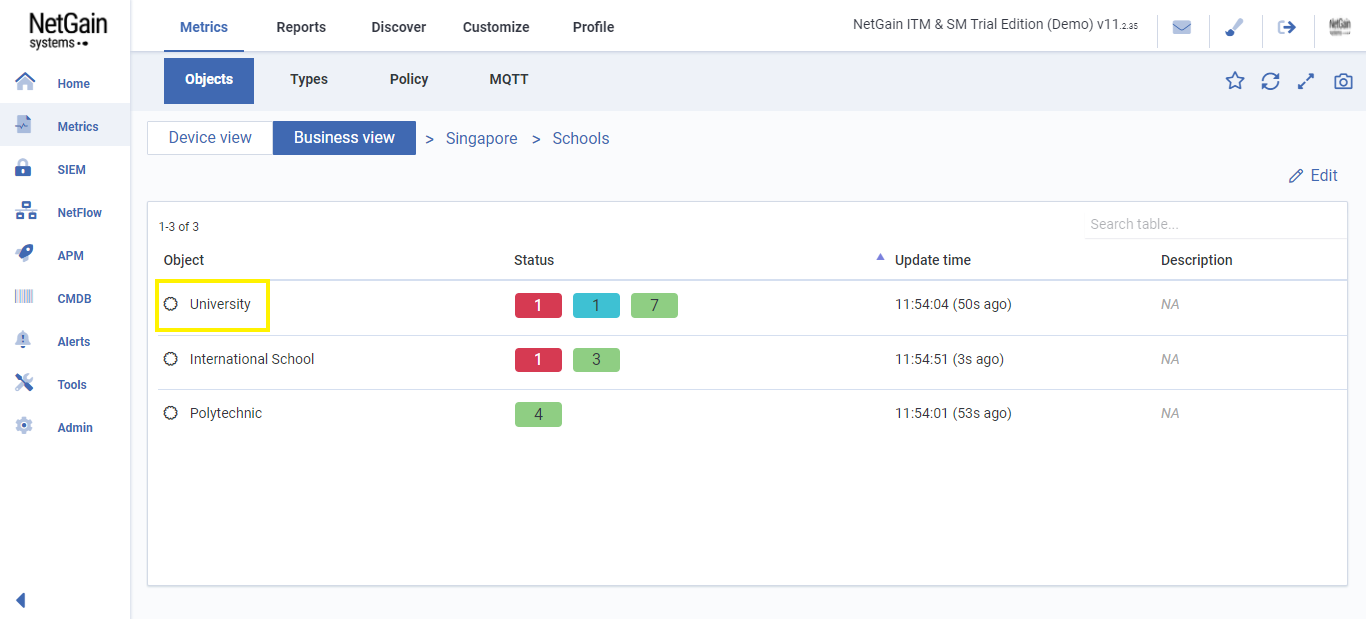Select the Policy tab
Screen dimensions: 1366x619
[x=409, y=80]
